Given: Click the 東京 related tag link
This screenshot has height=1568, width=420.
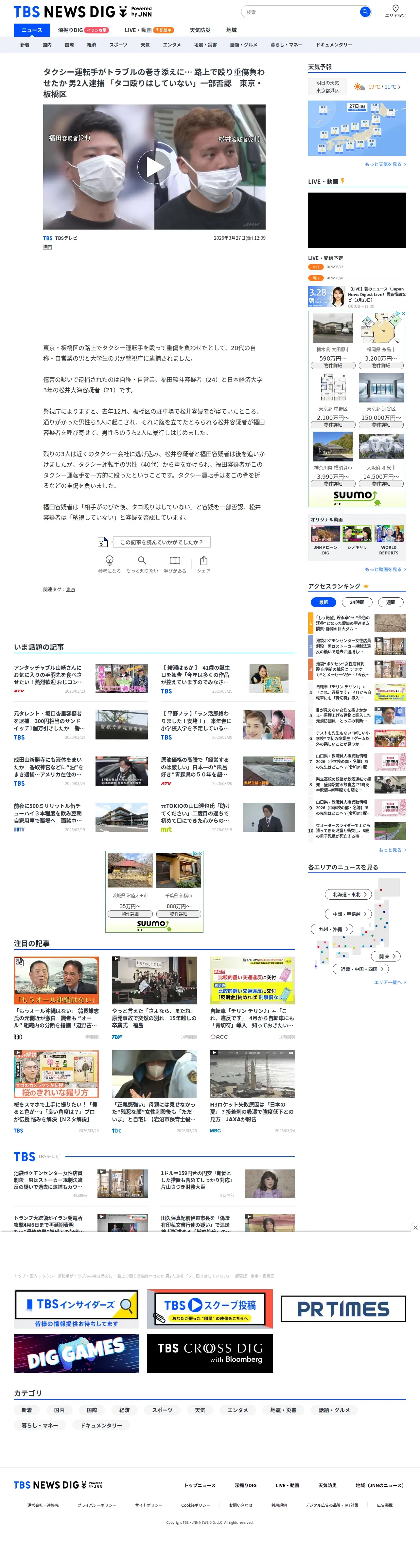Looking at the screenshot, I should 71,589.
